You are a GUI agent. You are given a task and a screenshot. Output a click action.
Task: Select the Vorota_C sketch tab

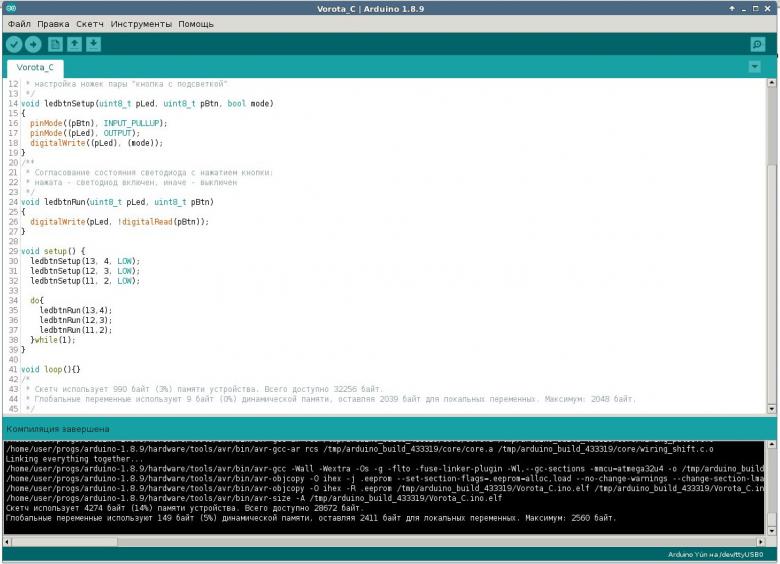(35, 68)
